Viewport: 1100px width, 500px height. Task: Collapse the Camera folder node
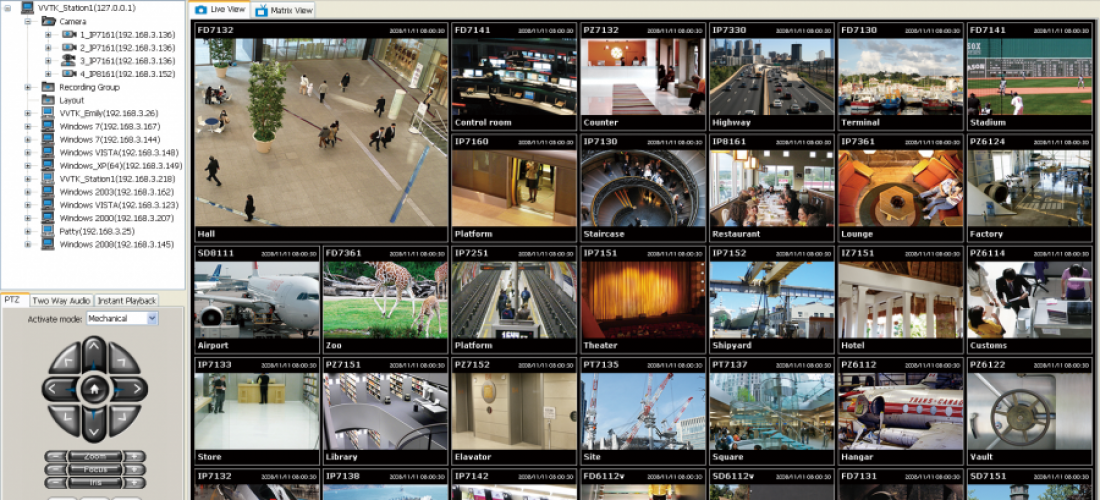pos(28,22)
